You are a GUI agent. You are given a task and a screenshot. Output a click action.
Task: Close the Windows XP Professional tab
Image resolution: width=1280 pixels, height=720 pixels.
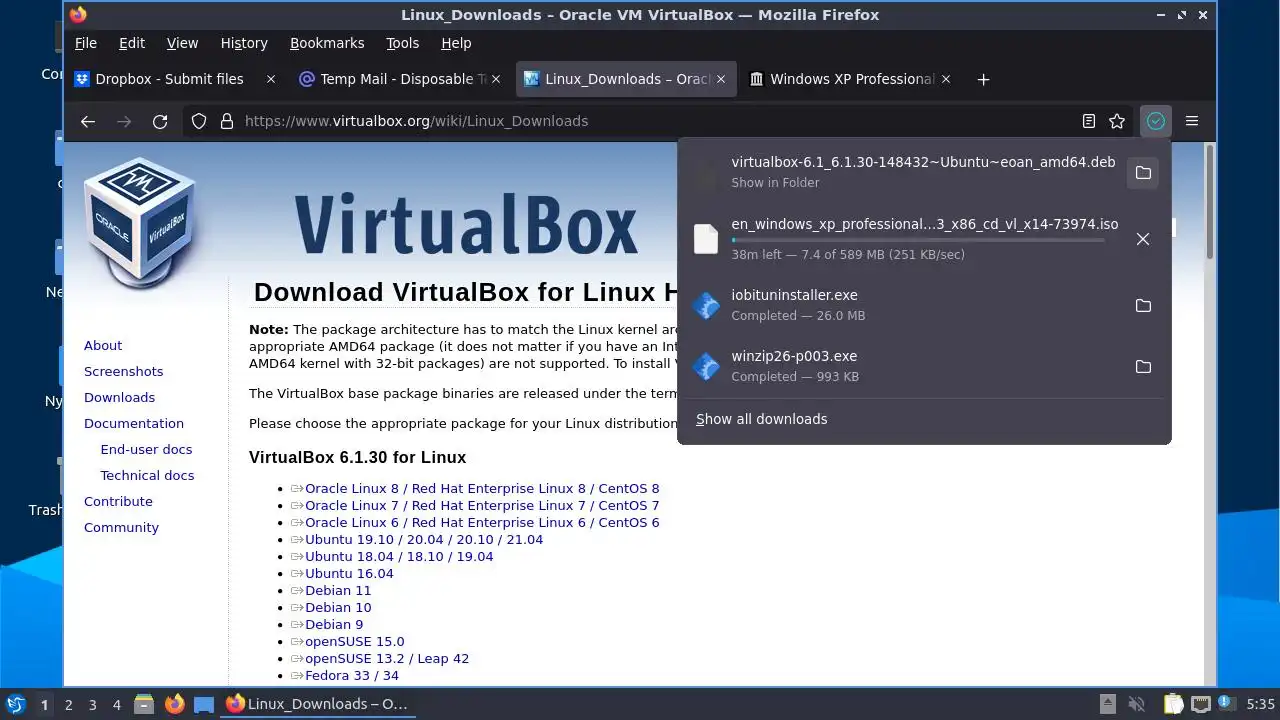(x=946, y=79)
